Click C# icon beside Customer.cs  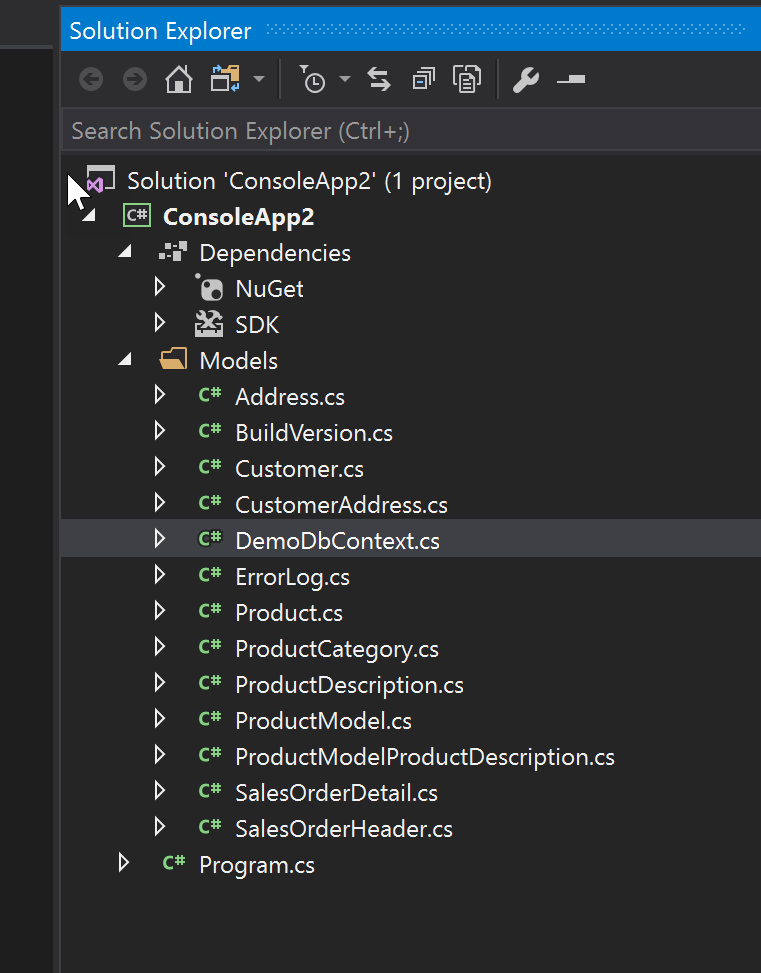[x=210, y=467]
